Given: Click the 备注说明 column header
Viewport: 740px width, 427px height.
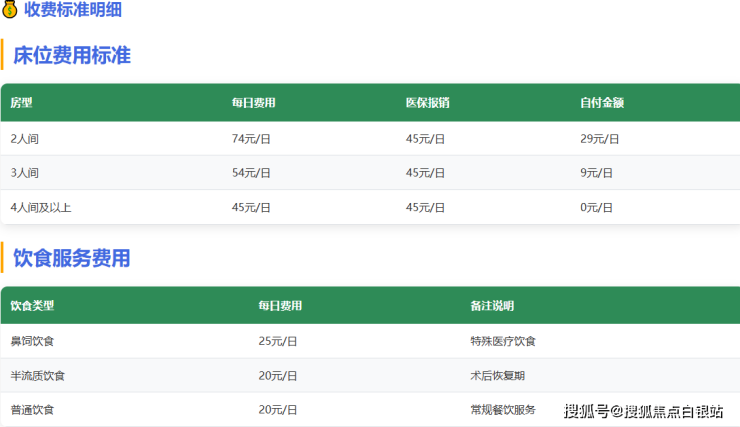Looking at the screenshot, I should (x=492, y=306).
